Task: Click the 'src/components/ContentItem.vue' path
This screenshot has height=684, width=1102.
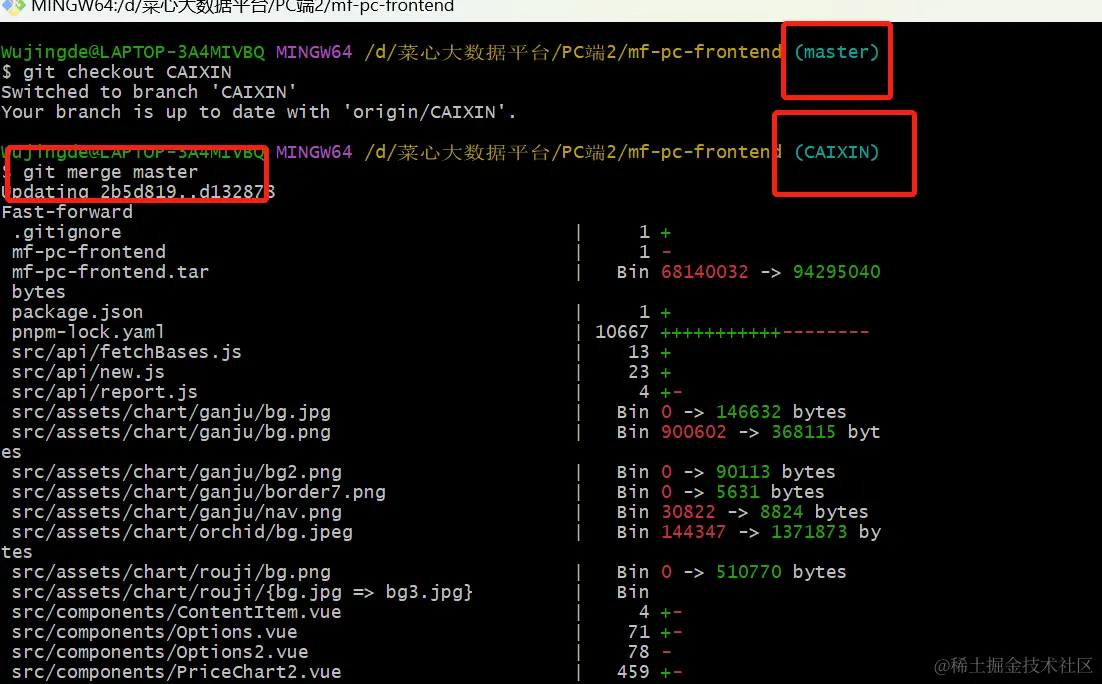Action: pos(176,612)
